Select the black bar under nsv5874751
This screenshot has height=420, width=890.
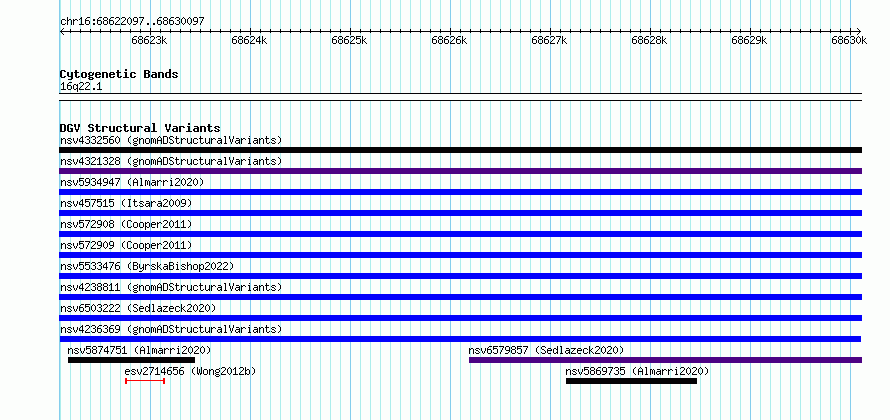131,360
